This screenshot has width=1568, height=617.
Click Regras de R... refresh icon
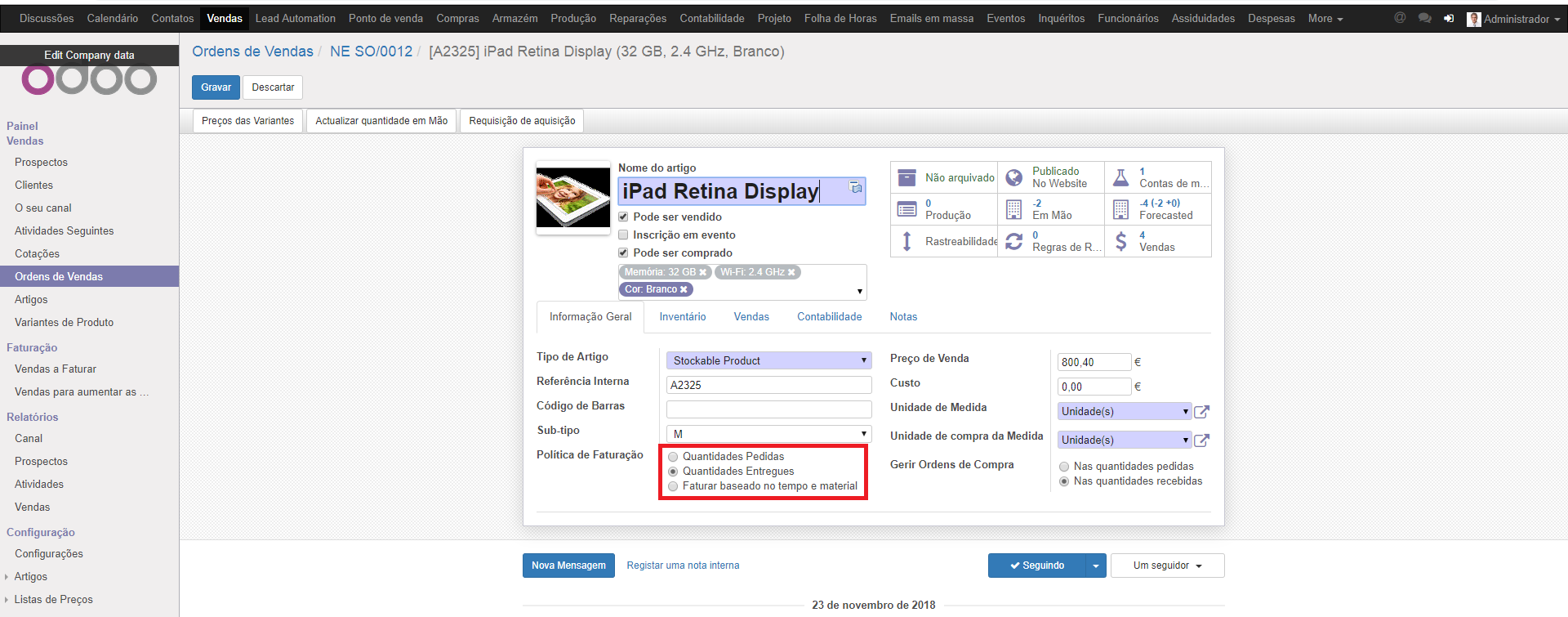pos(1013,241)
